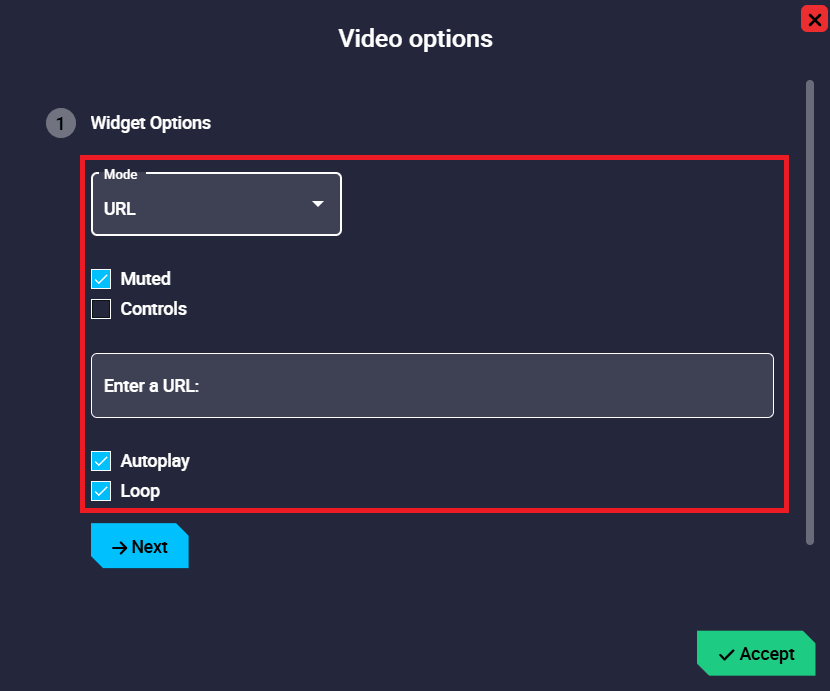Click the Mode dropdown caret arrow
Image resolution: width=830 pixels, height=691 pixels.
[x=318, y=204]
